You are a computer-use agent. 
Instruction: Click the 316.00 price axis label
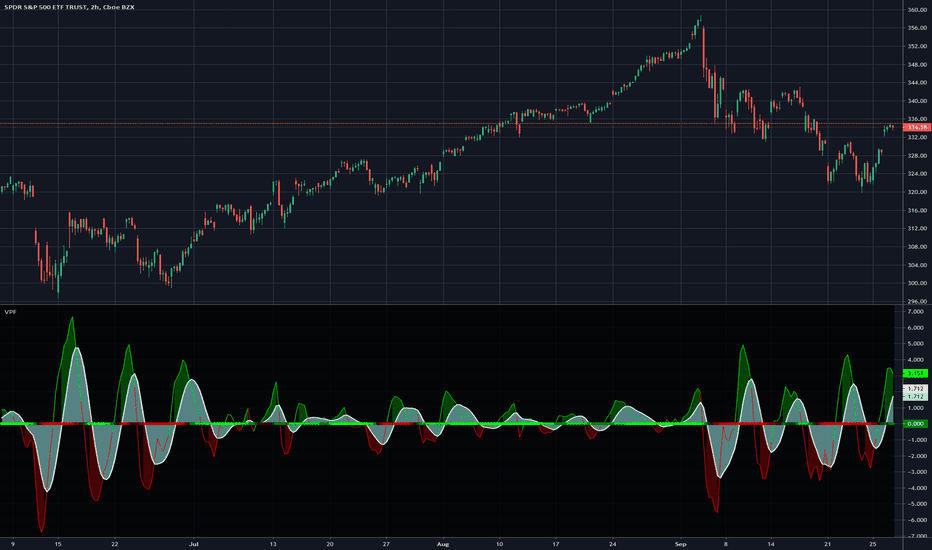pos(917,210)
